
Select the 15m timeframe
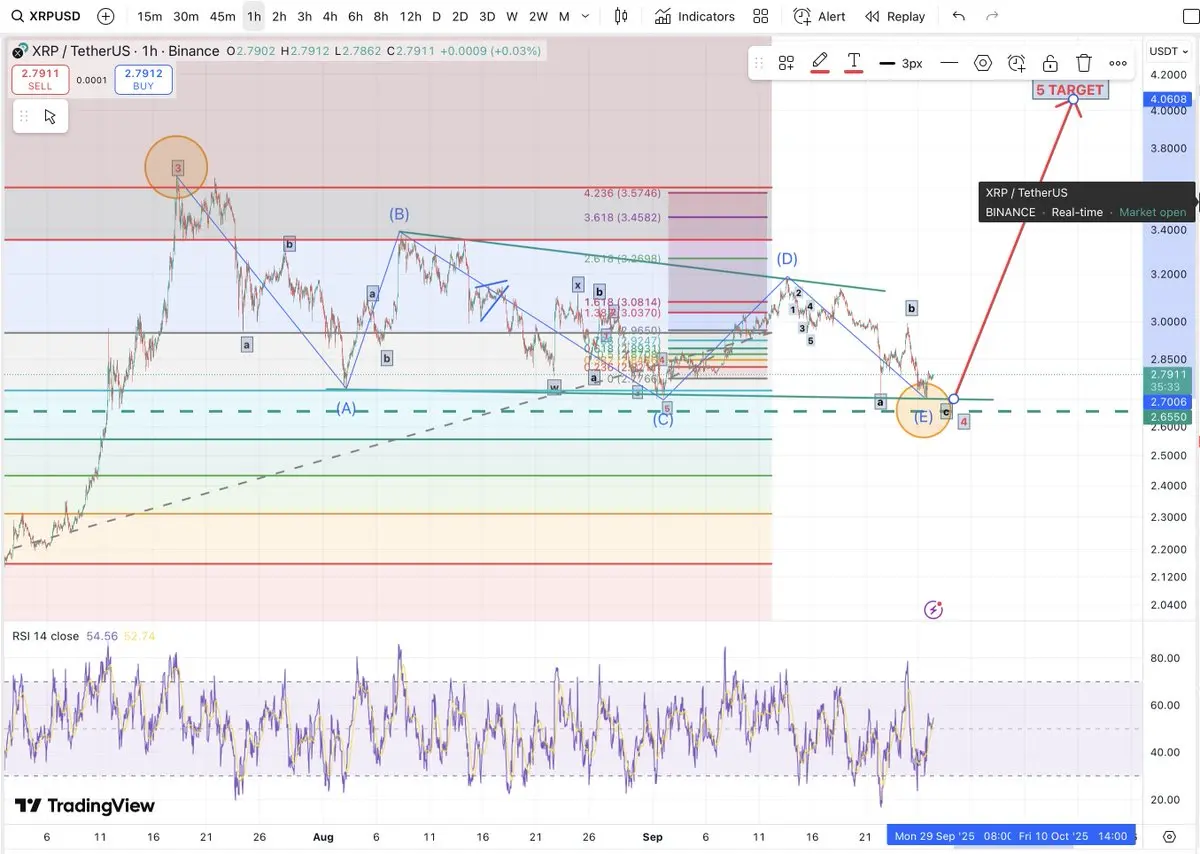tap(149, 16)
